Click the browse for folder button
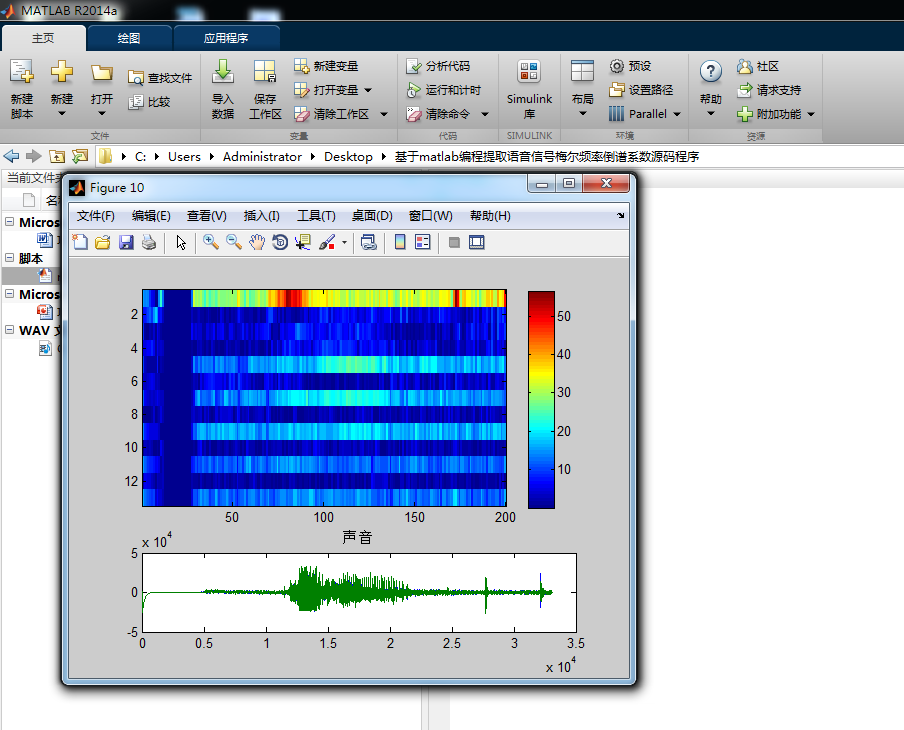Image resolution: width=904 pixels, height=730 pixels. pos(80,156)
